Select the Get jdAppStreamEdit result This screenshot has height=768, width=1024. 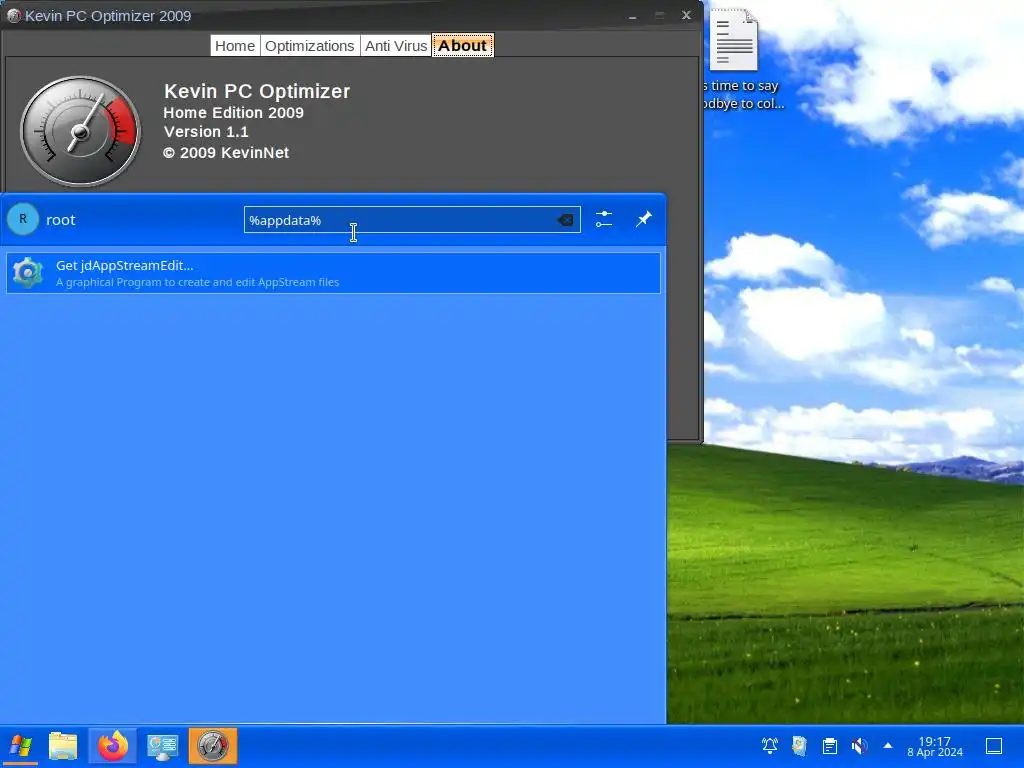click(x=333, y=273)
